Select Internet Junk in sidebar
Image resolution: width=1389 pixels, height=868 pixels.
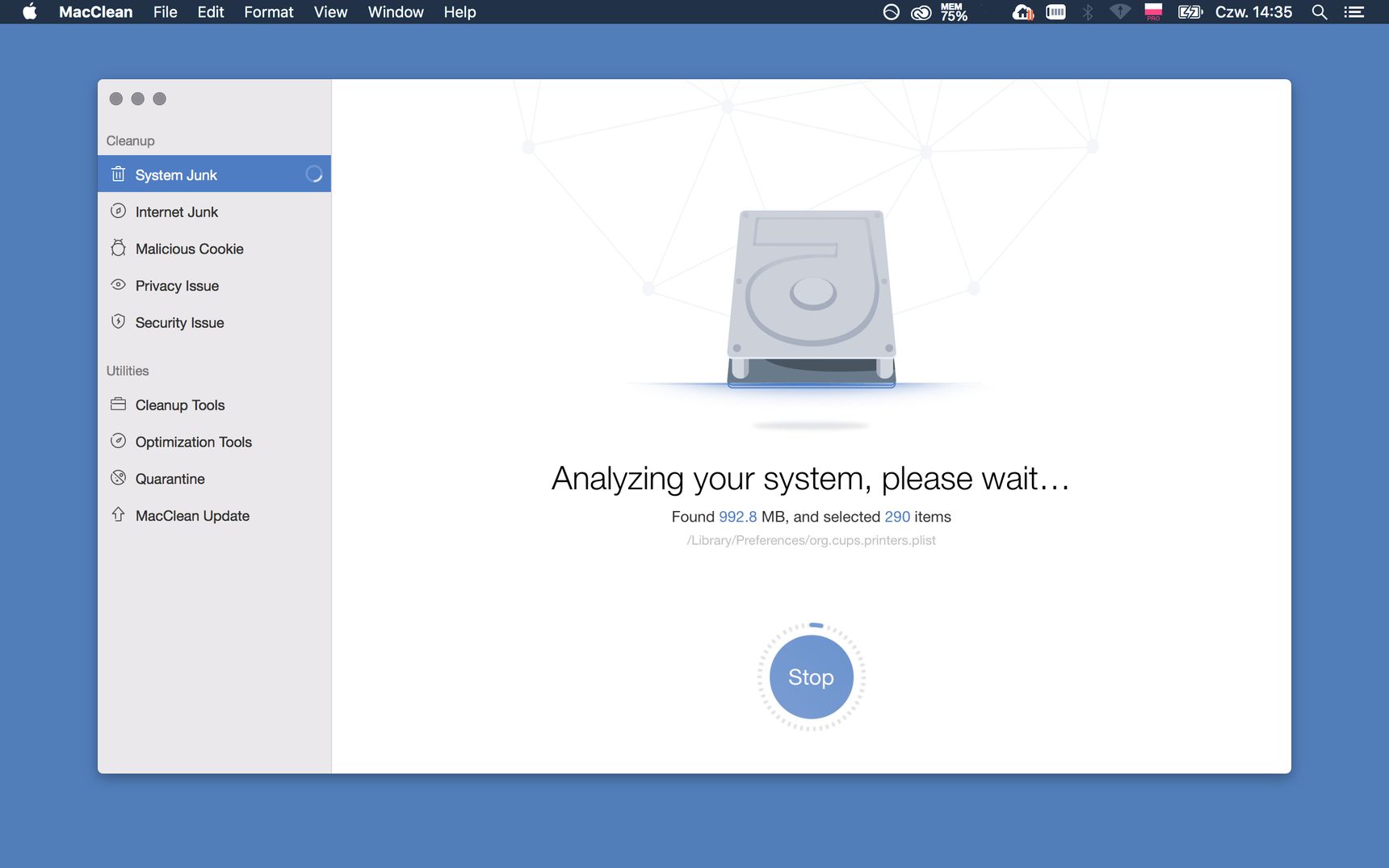(214, 211)
